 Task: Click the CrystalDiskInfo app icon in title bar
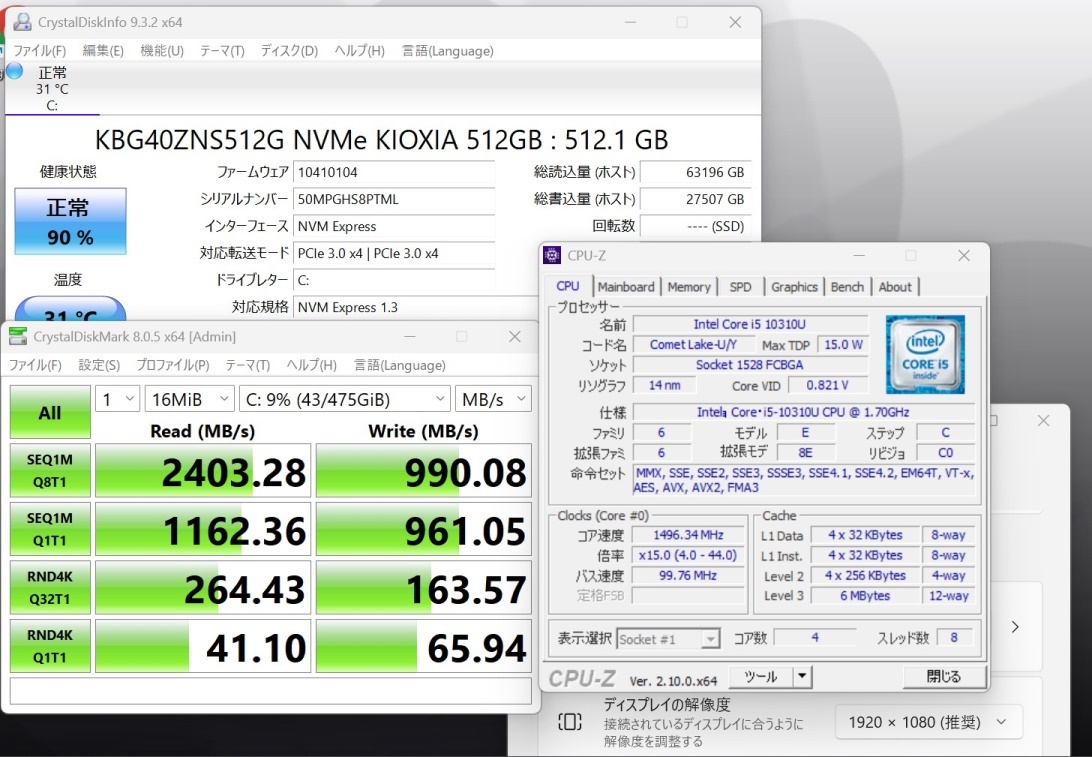click(23, 22)
